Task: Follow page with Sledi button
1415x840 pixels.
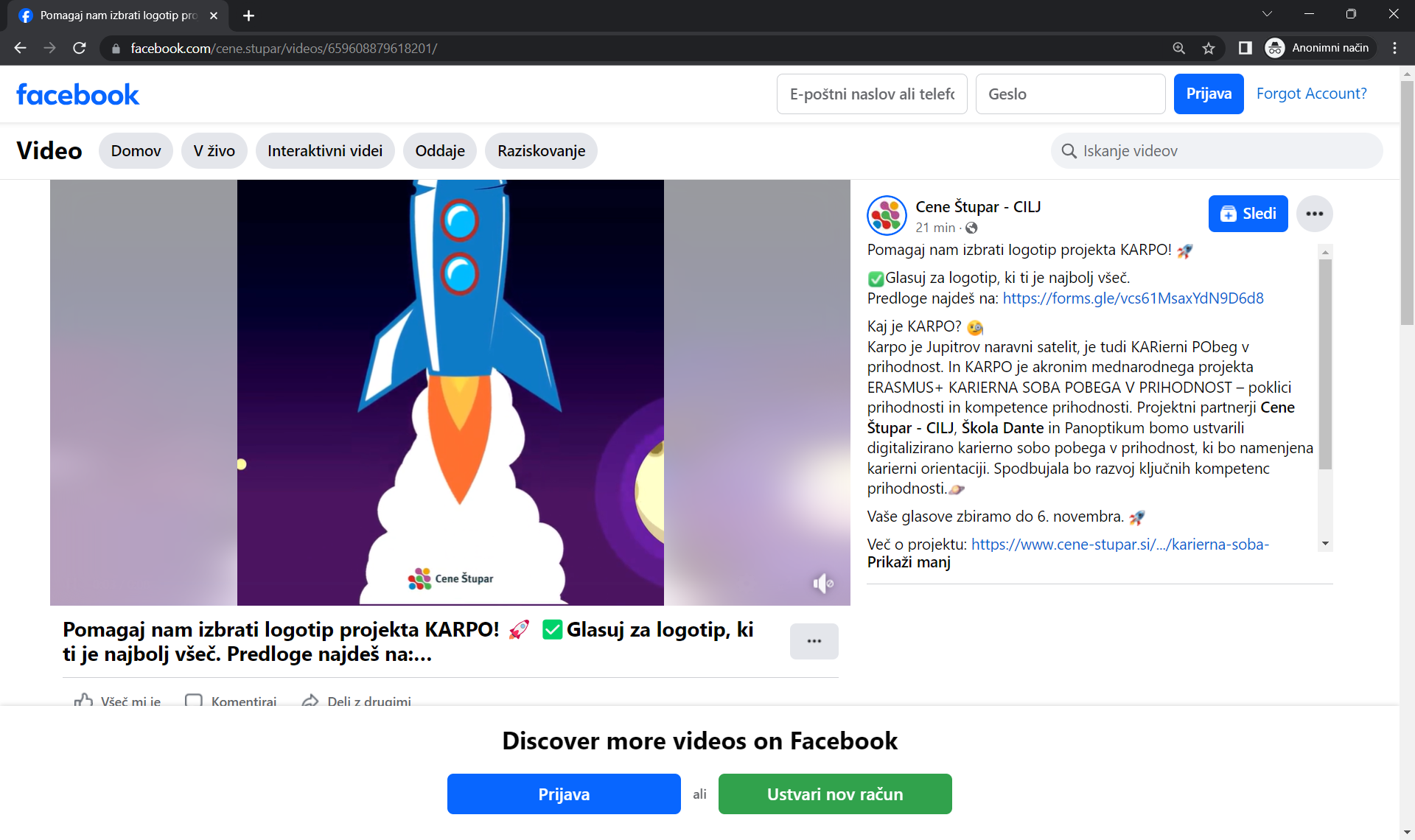Action: (1248, 214)
